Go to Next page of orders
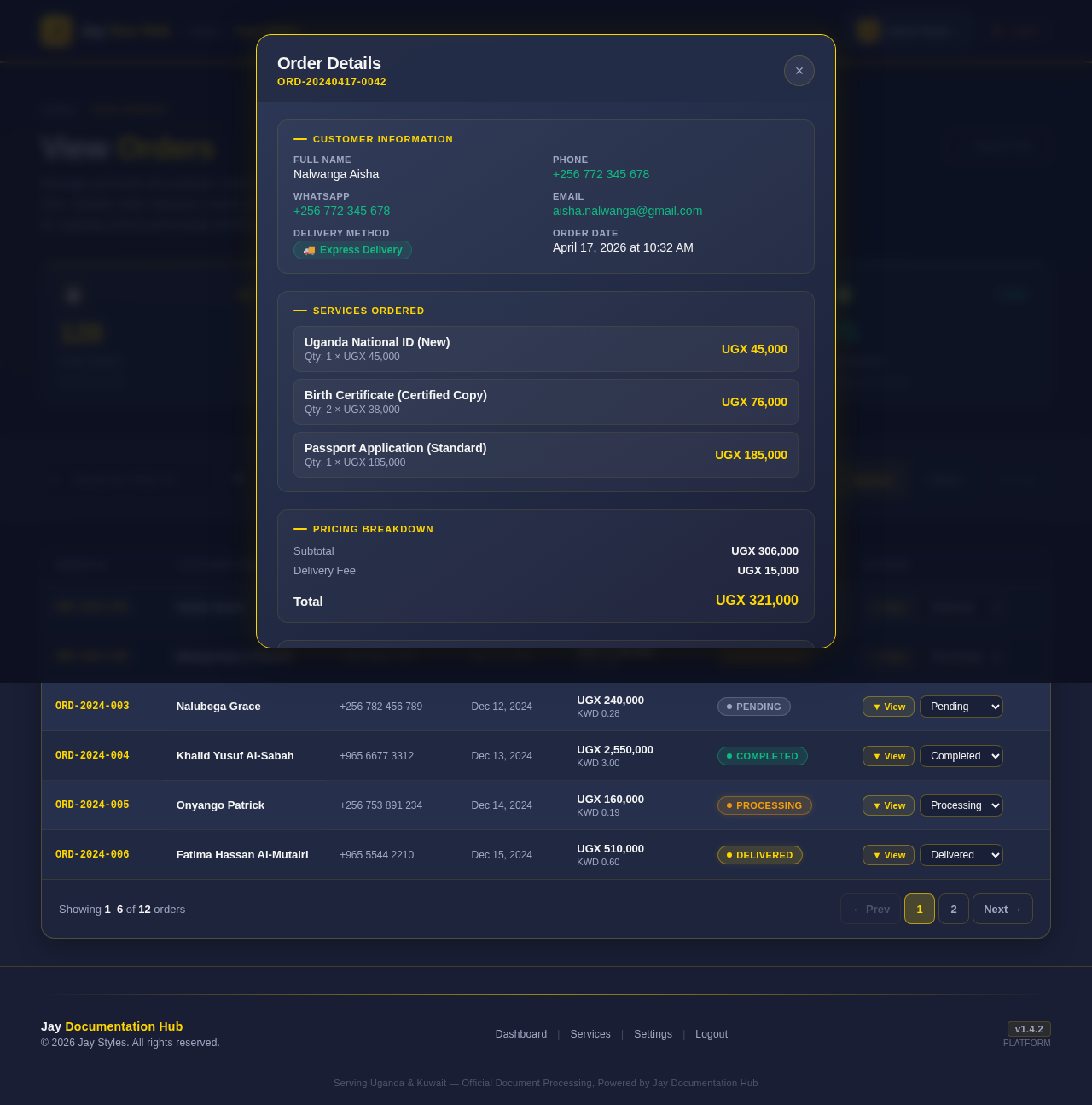This screenshot has height=1105, width=1092. 1002,909
